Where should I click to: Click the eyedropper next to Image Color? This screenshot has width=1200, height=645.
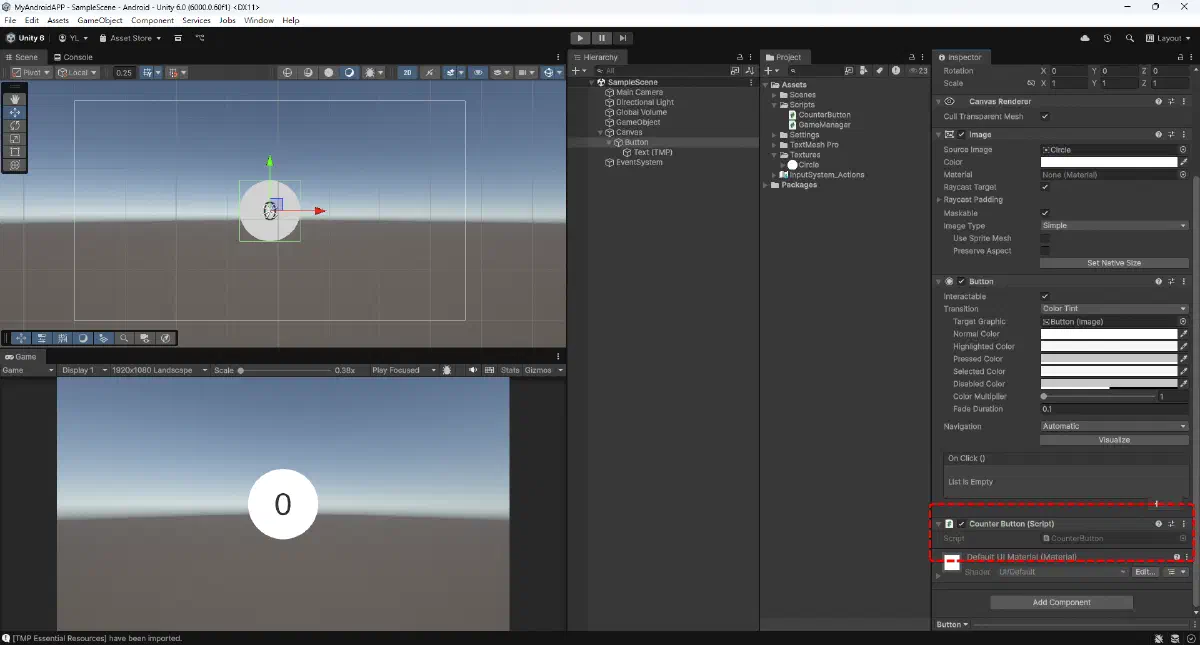pos(1184,162)
